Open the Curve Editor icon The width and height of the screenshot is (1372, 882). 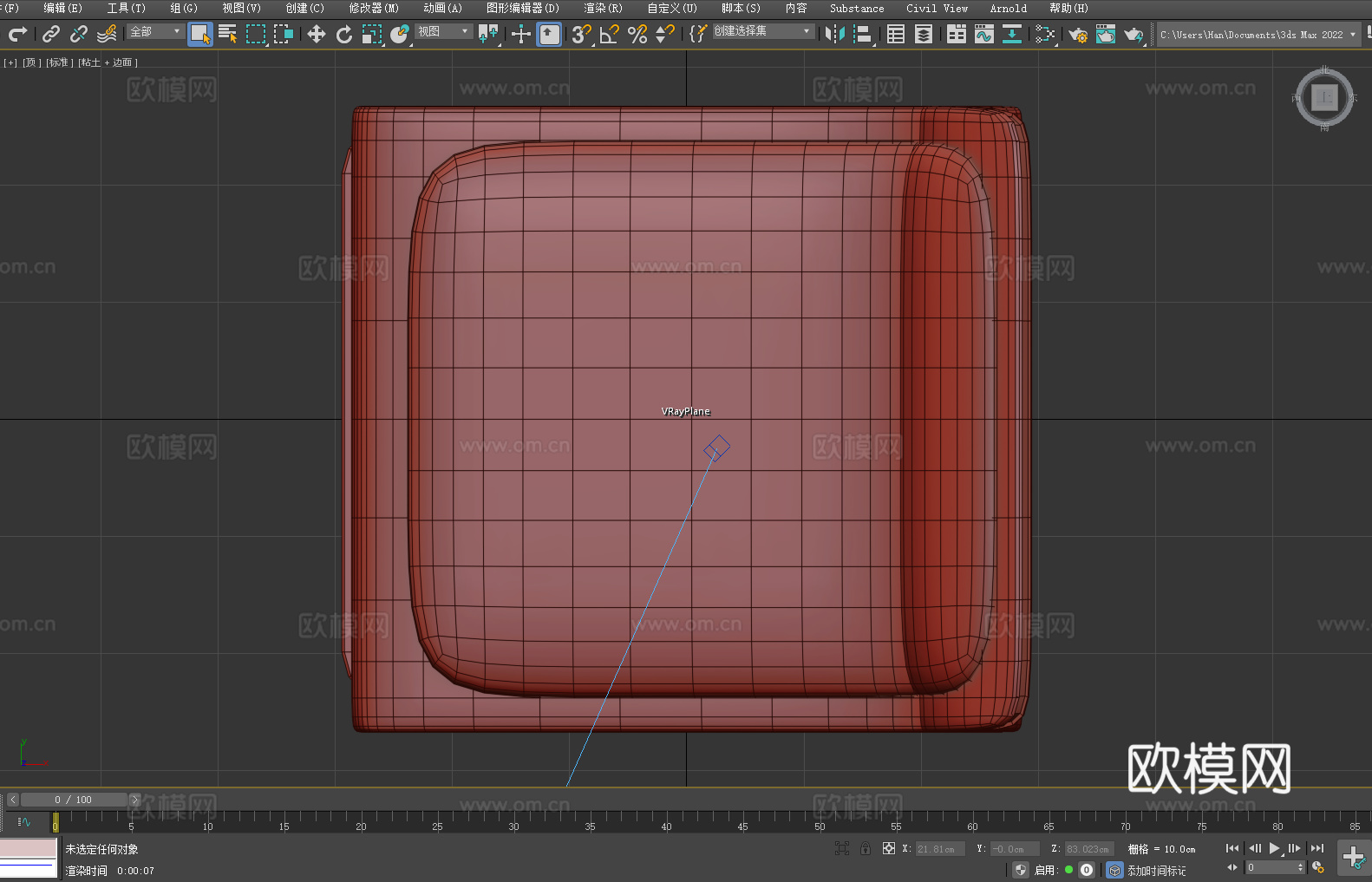pos(984,34)
